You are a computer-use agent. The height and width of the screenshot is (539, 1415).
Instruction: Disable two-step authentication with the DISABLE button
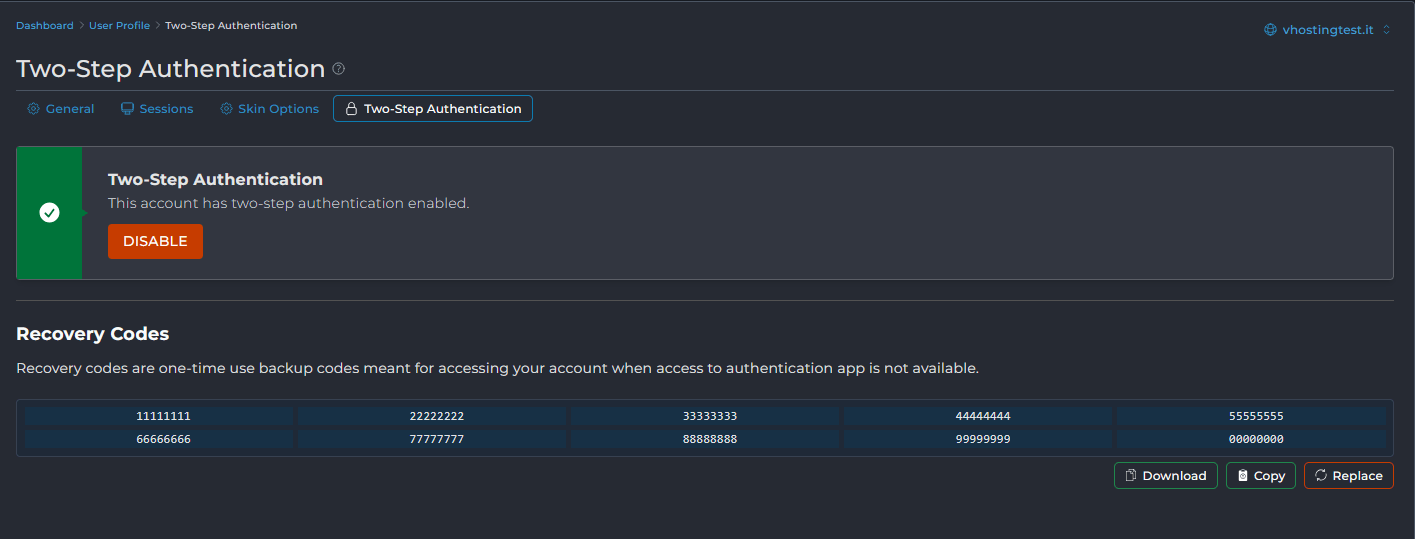tap(155, 241)
